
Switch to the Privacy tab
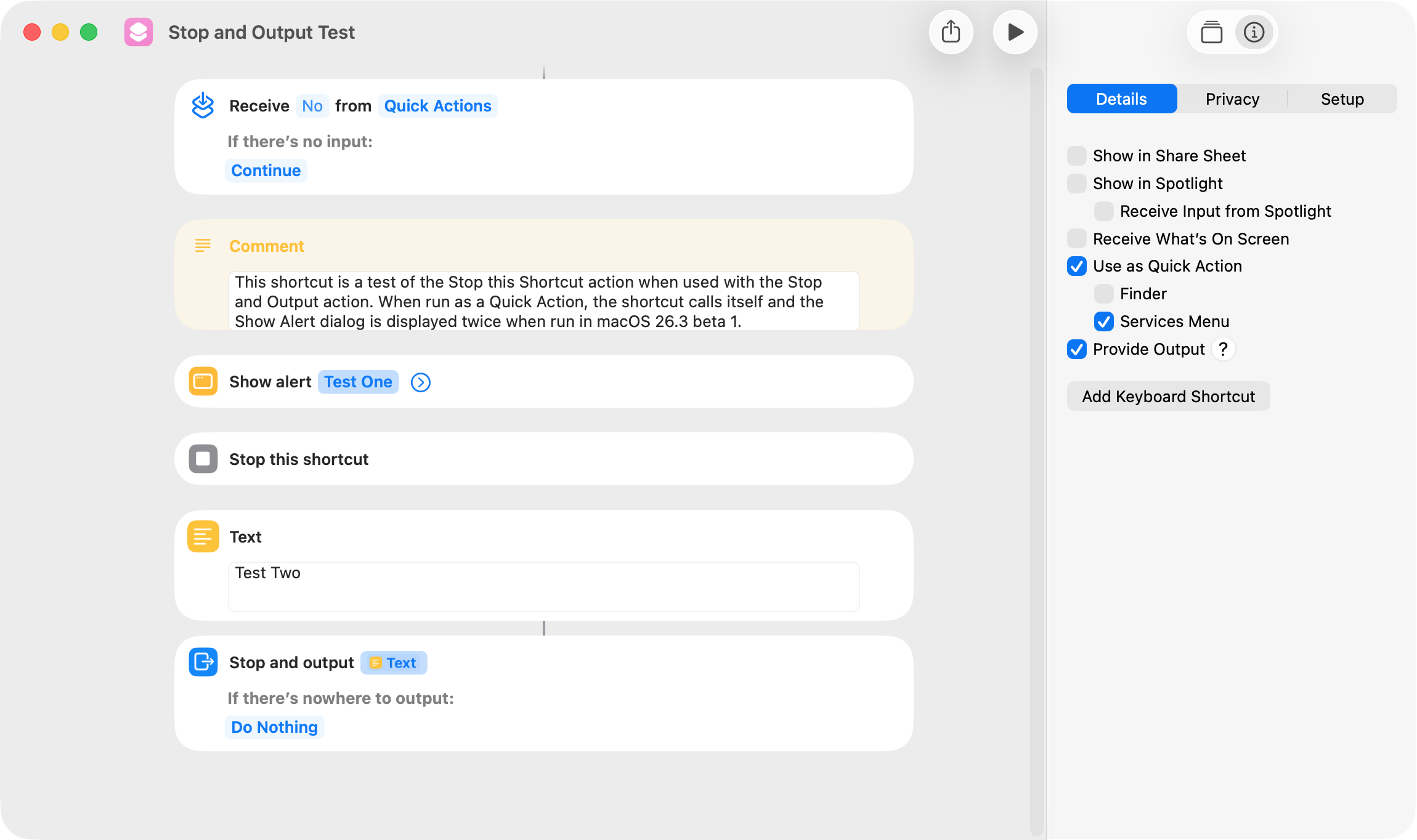point(1232,99)
